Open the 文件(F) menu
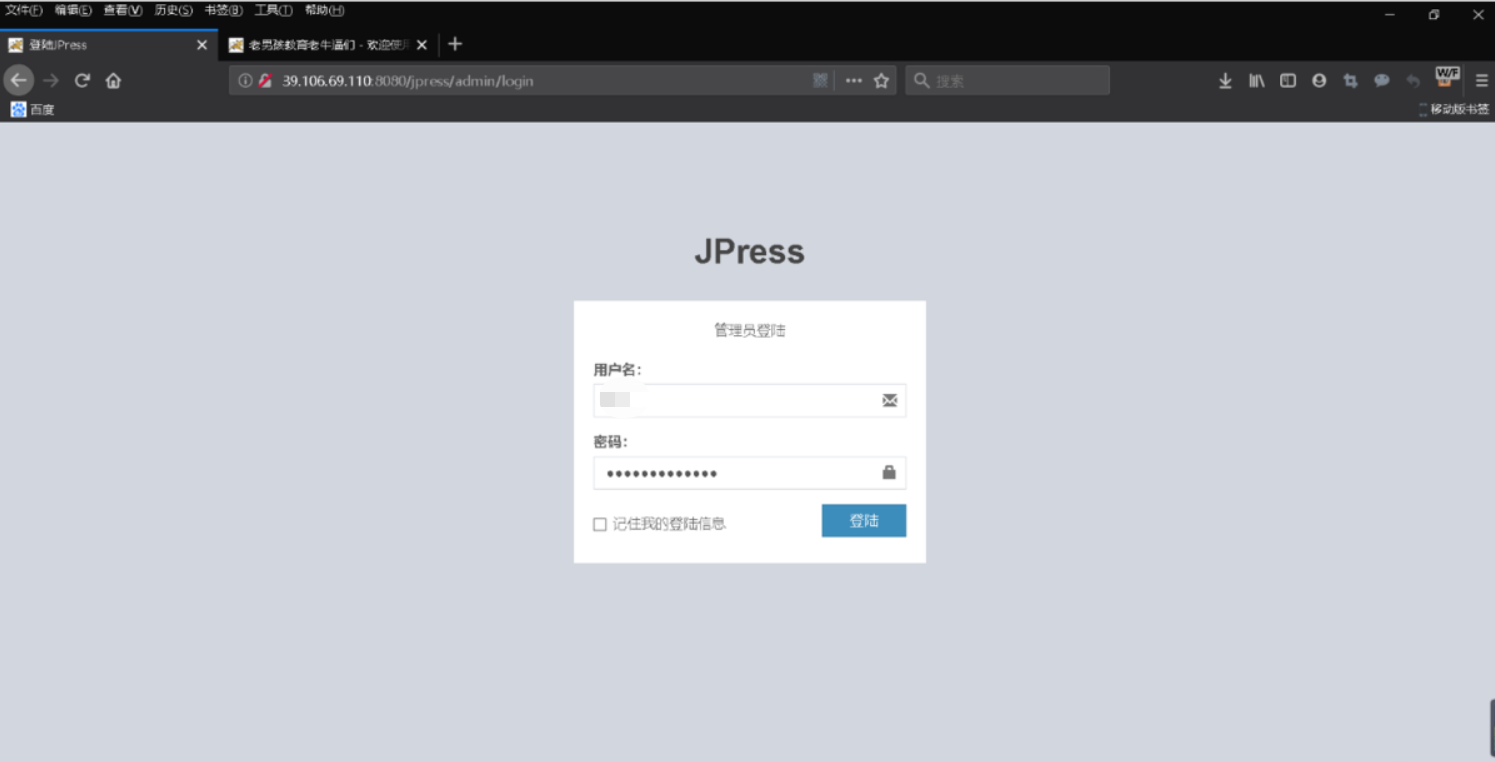The height and width of the screenshot is (762, 1495). 24,10
